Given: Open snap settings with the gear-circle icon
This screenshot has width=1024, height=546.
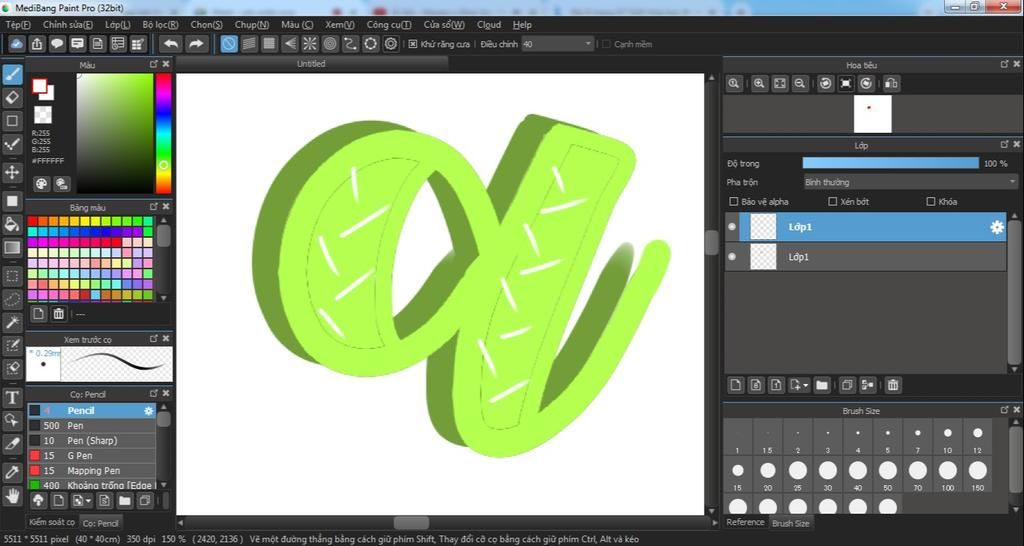Looking at the screenshot, I should (391, 44).
